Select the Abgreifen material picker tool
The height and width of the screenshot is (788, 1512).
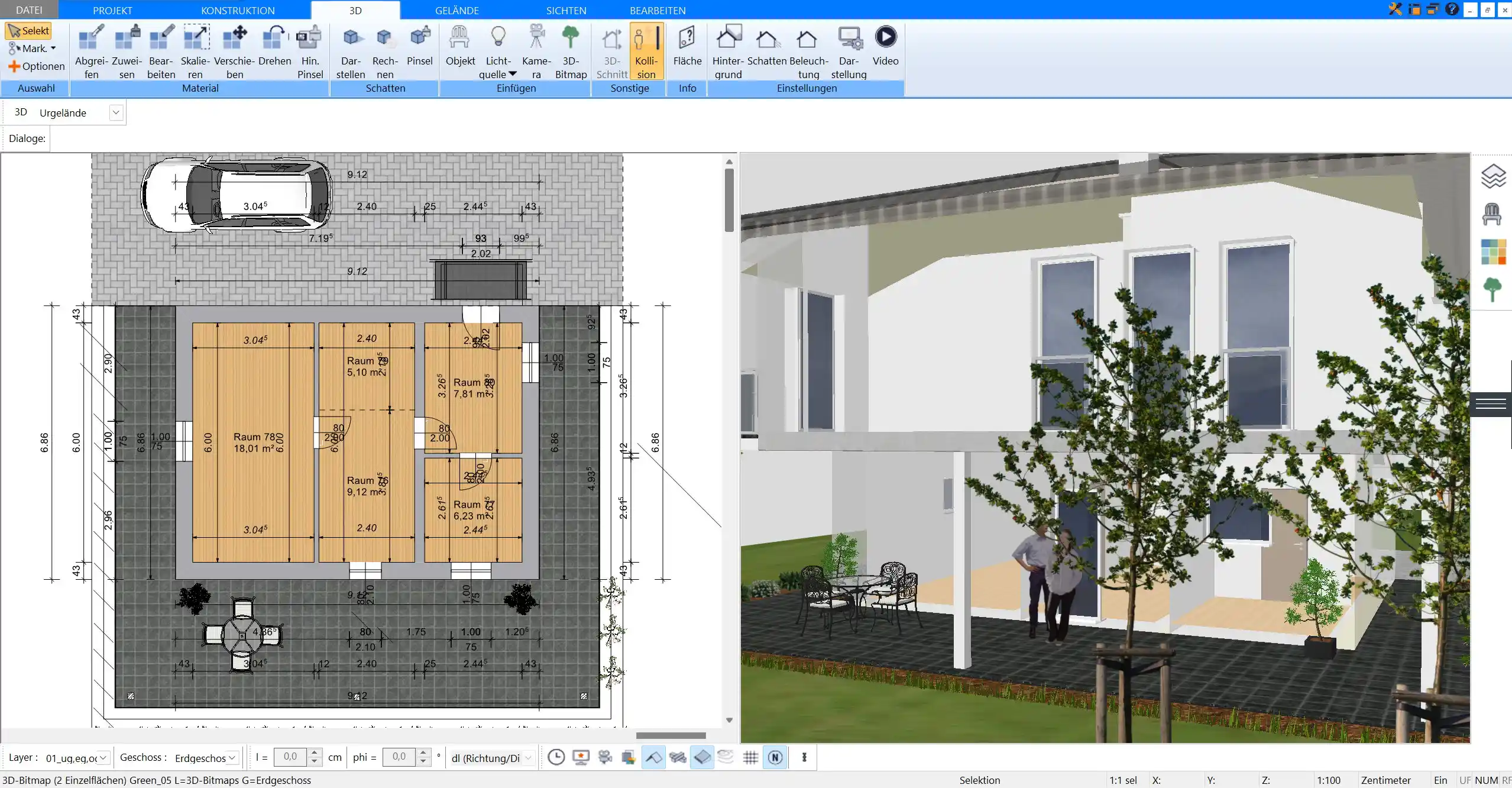(91, 51)
